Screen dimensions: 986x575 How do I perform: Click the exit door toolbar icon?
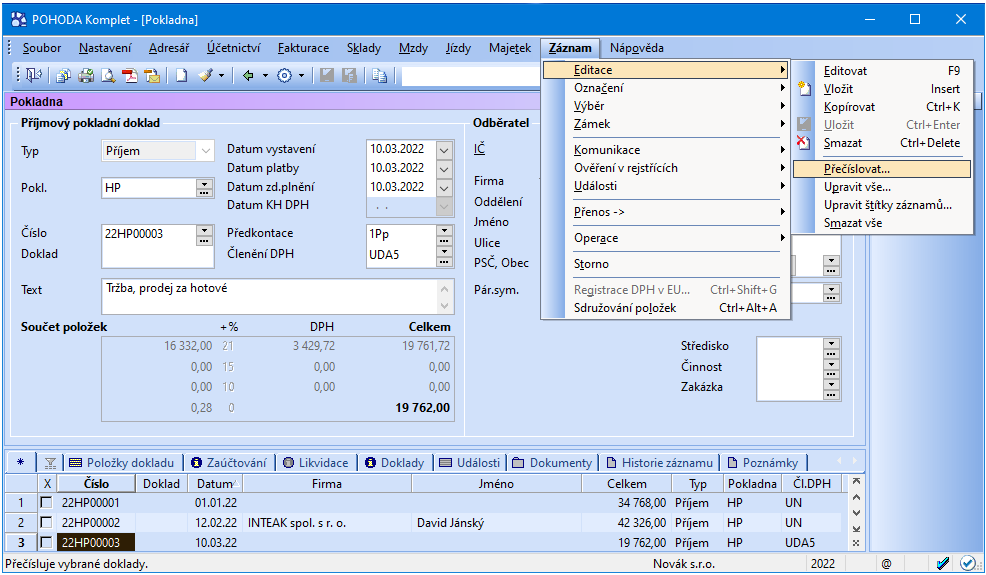point(35,76)
